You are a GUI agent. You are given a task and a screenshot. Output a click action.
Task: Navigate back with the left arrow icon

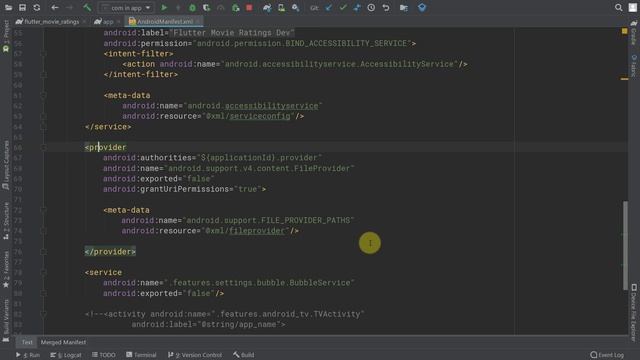[x=55, y=8]
